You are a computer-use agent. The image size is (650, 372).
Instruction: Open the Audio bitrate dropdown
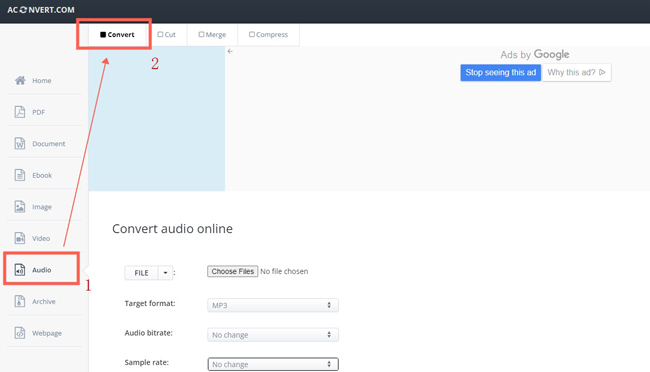[273, 335]
